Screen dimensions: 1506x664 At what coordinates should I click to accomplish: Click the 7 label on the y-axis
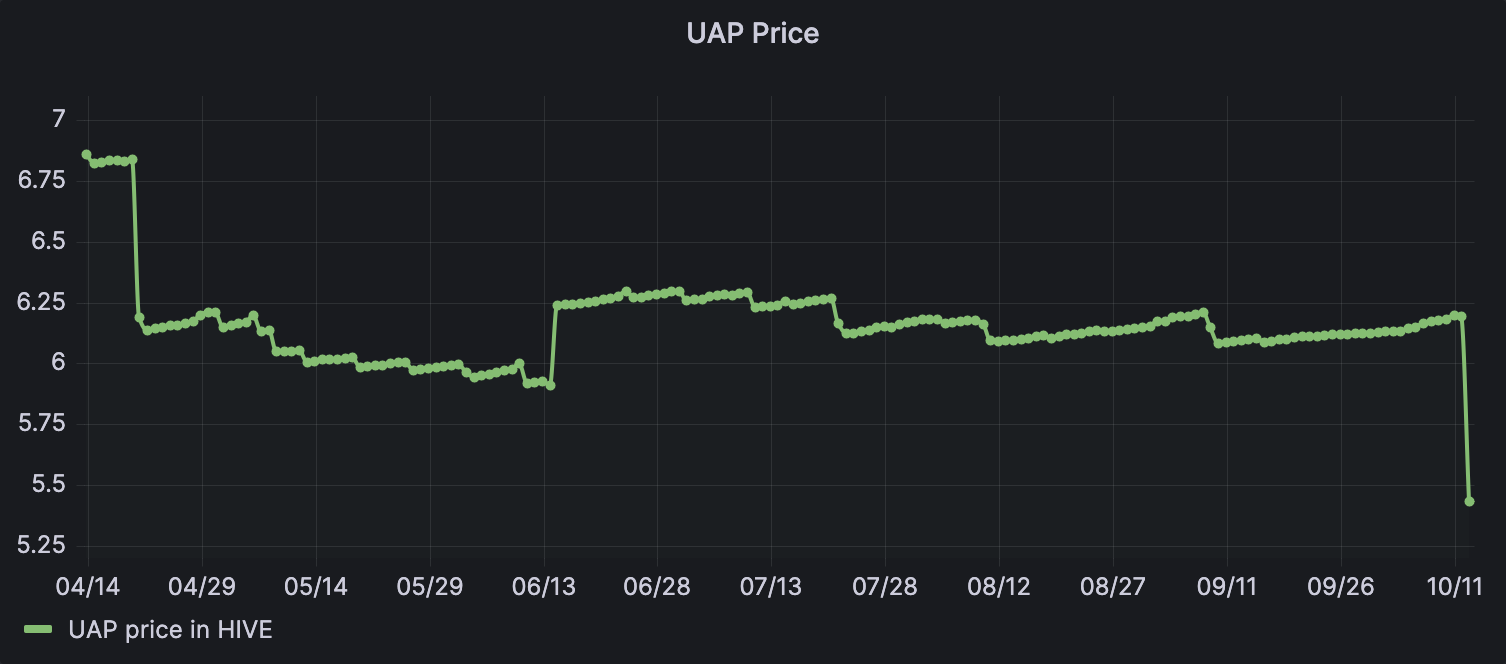57,120
